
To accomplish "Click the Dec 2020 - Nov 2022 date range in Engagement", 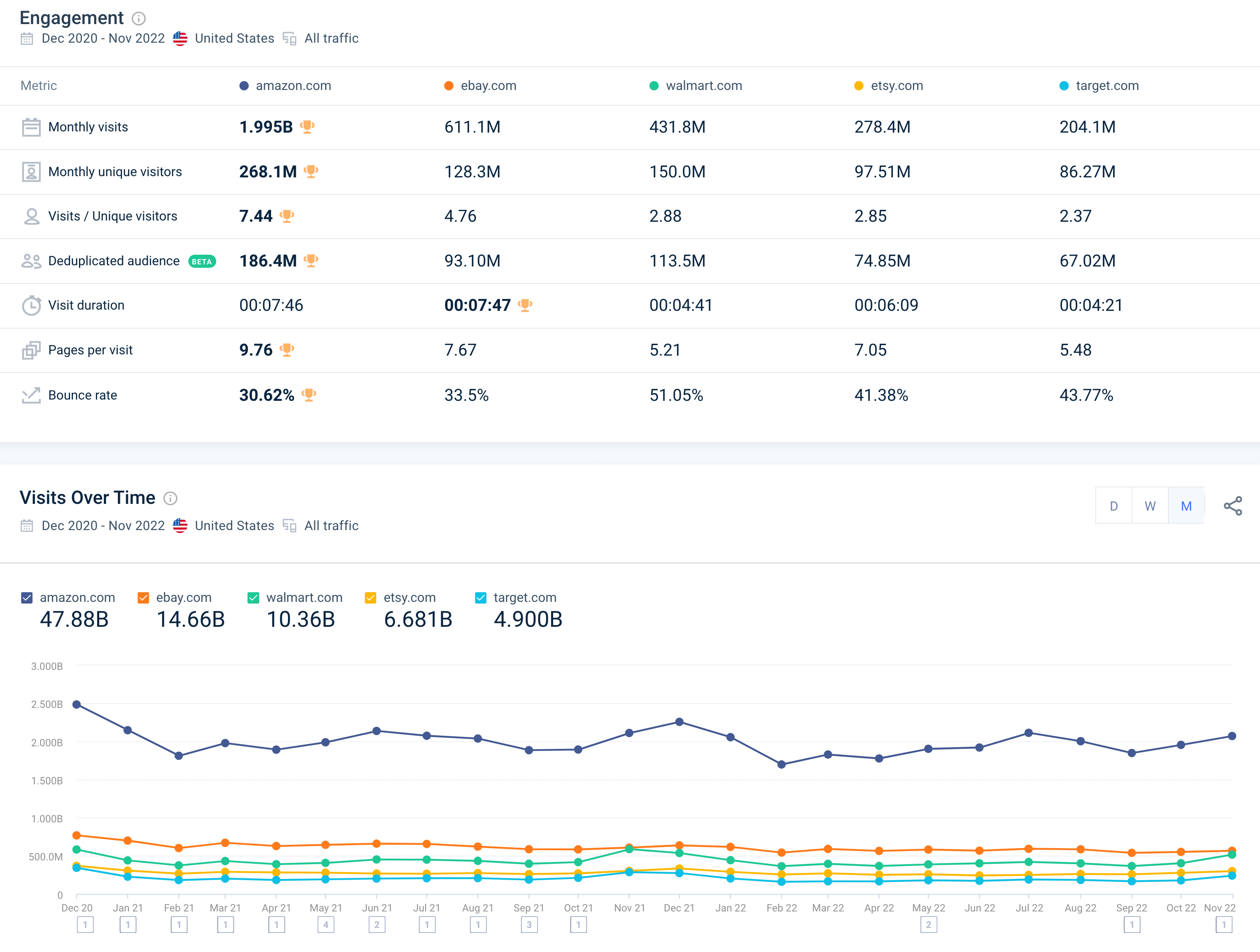I will click(103, 38).
